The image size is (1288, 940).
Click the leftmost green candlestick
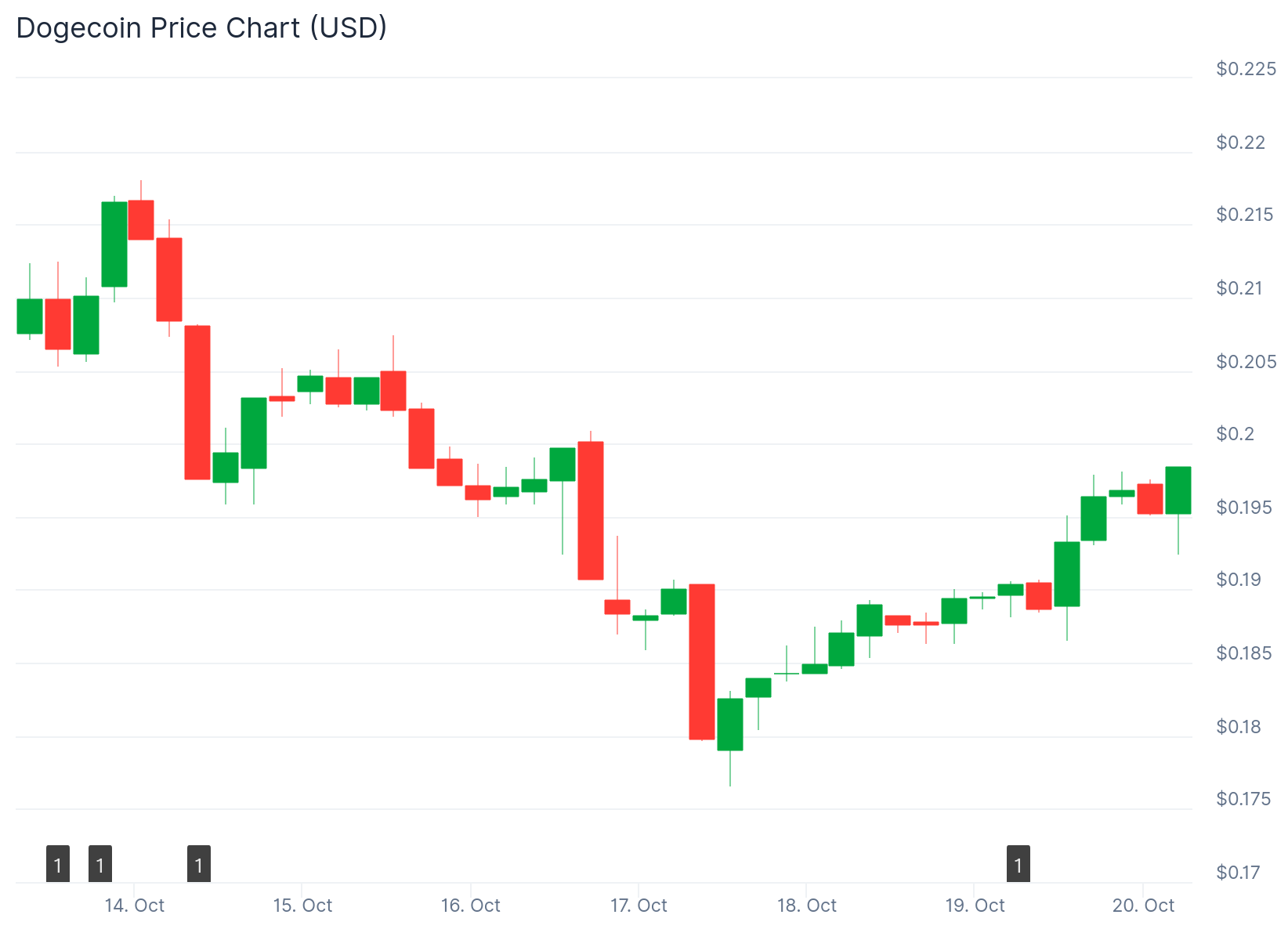point(30,316)
